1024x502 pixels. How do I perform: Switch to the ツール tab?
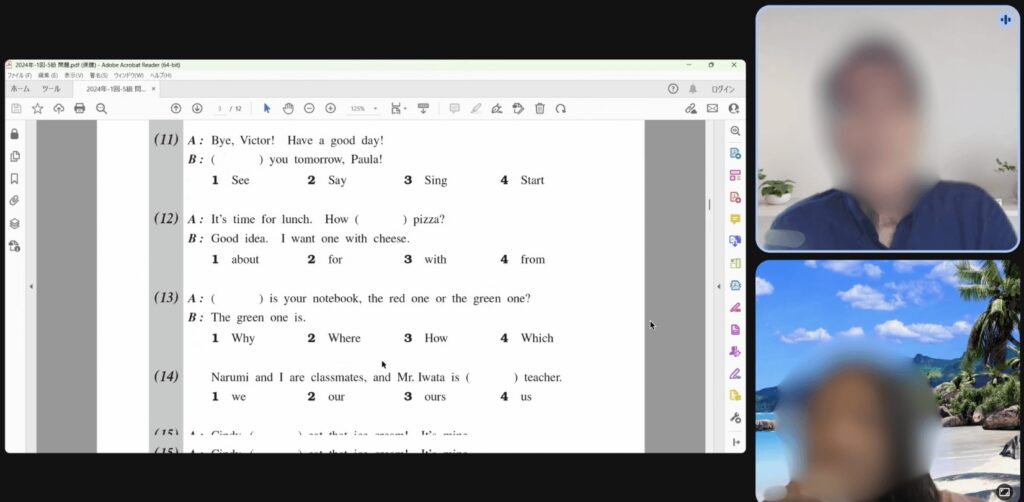click(x=50, y=89)
